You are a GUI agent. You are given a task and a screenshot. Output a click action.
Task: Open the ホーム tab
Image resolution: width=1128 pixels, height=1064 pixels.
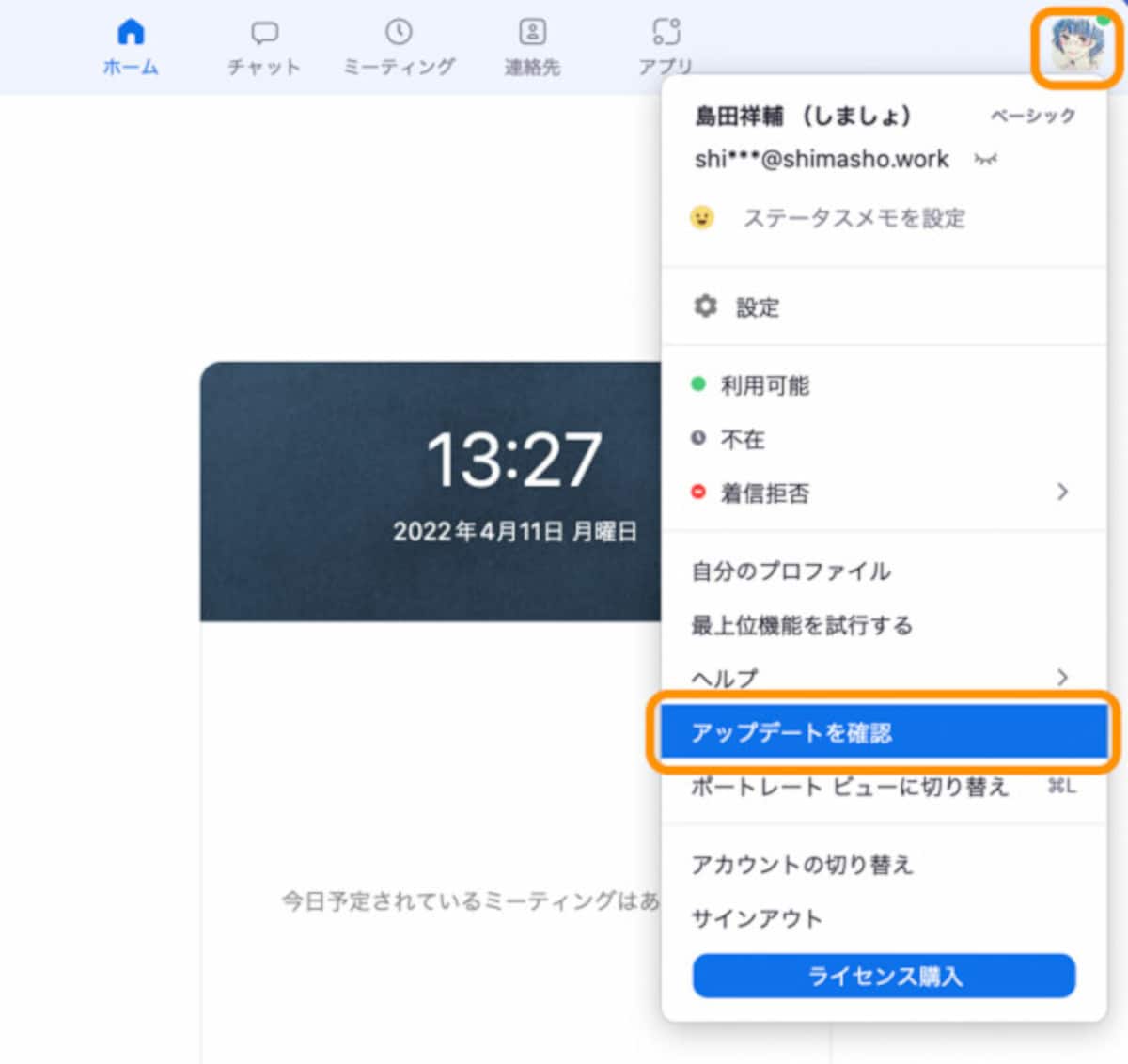(131, 46)
